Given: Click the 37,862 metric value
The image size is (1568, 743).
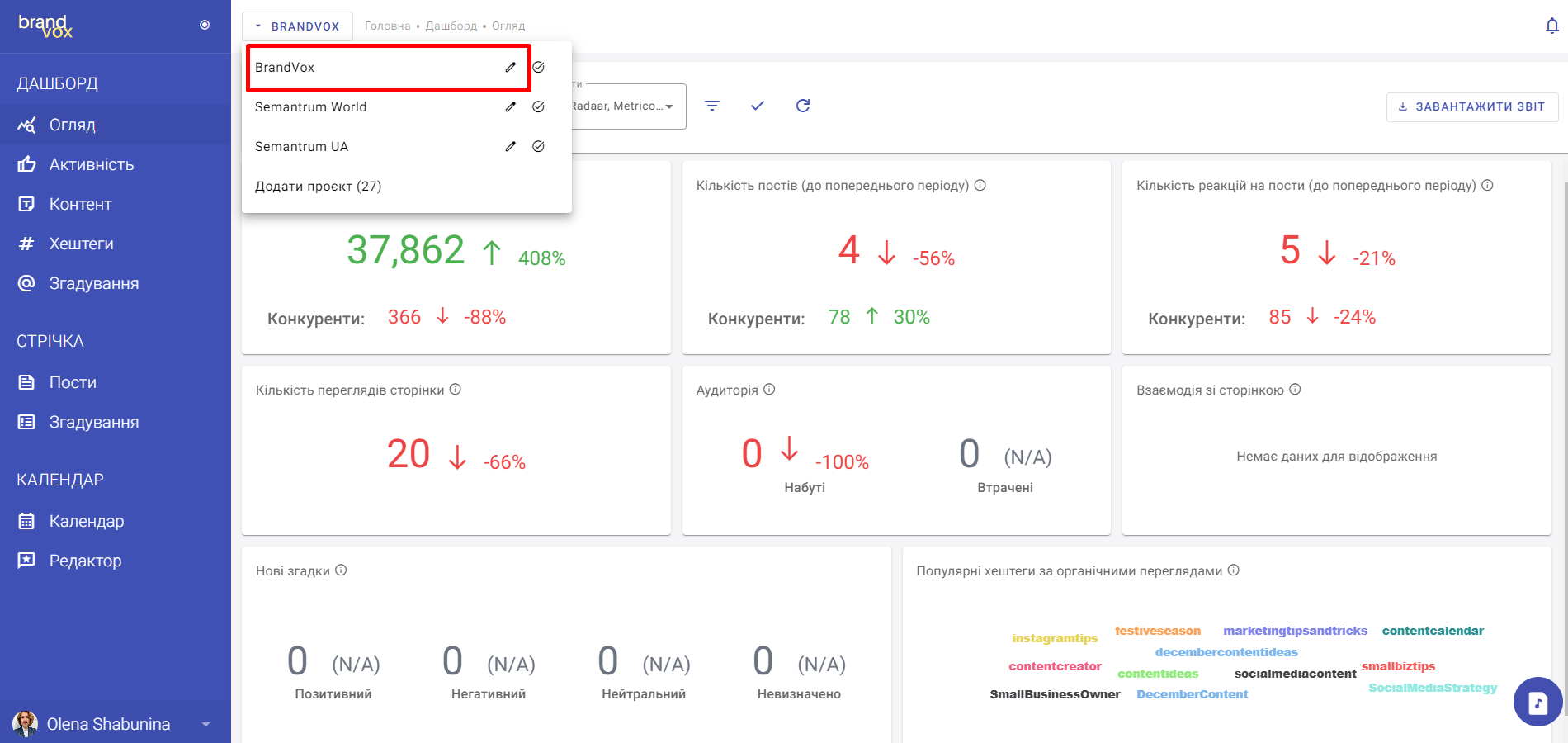Looking at the screenshot, I should coord(406,250).
